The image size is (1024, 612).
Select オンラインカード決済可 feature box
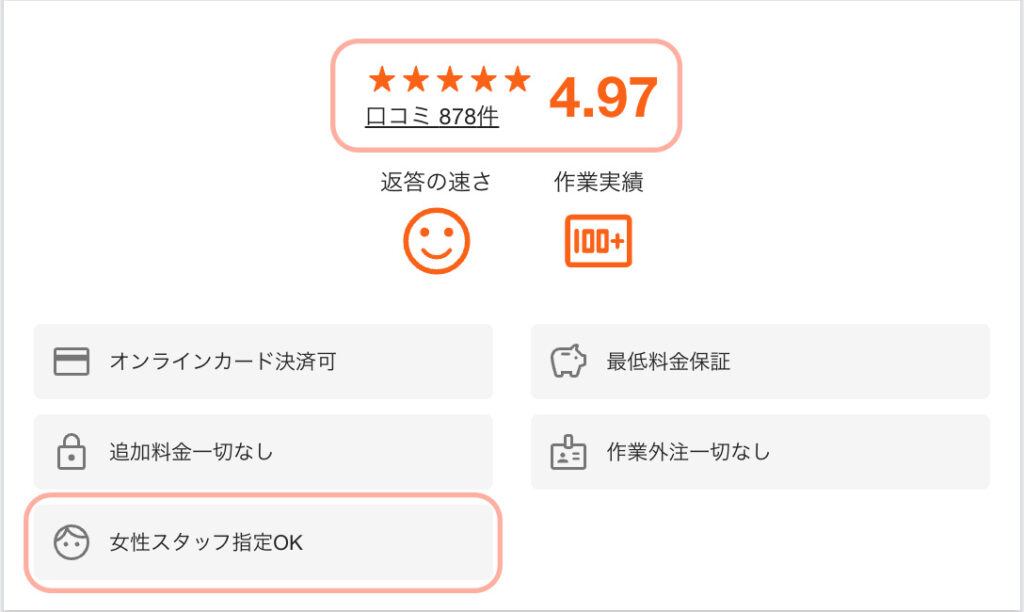263,361
